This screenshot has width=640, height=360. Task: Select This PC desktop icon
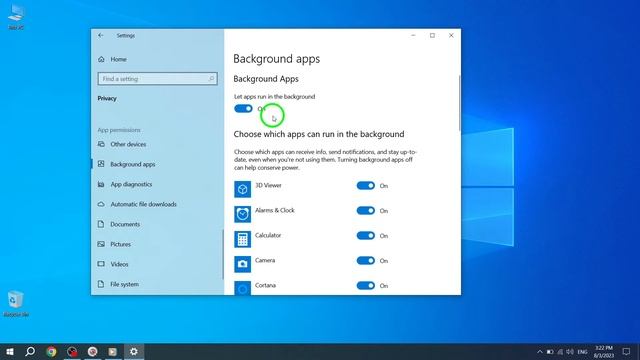point(16,17)
